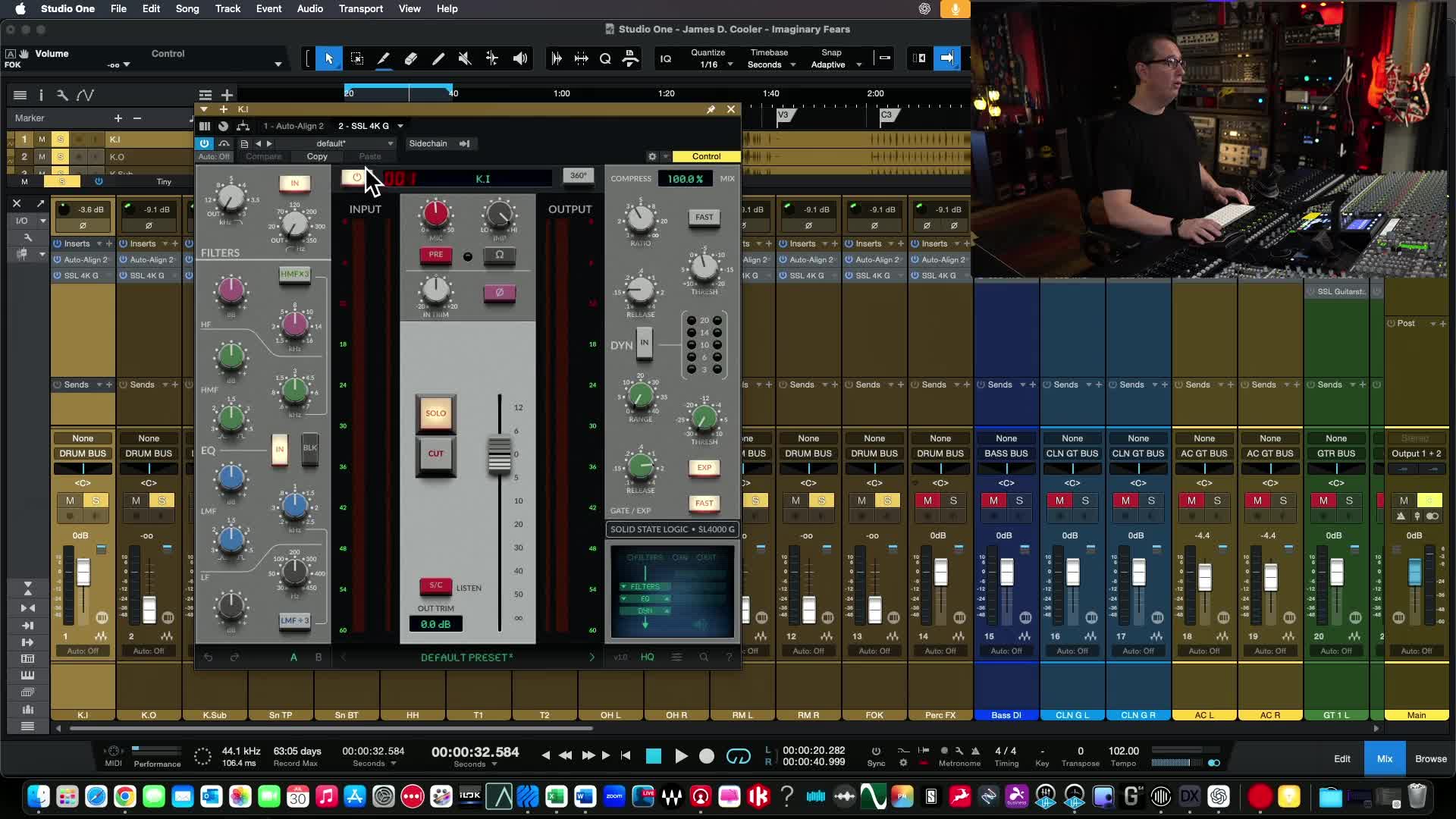
Task: Select the Eraser tool in toolbar
Action: 411,58
